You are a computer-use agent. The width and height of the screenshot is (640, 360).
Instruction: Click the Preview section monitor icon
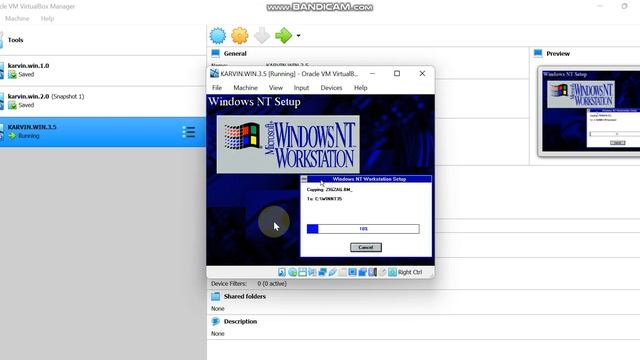(x=538, y=53)
